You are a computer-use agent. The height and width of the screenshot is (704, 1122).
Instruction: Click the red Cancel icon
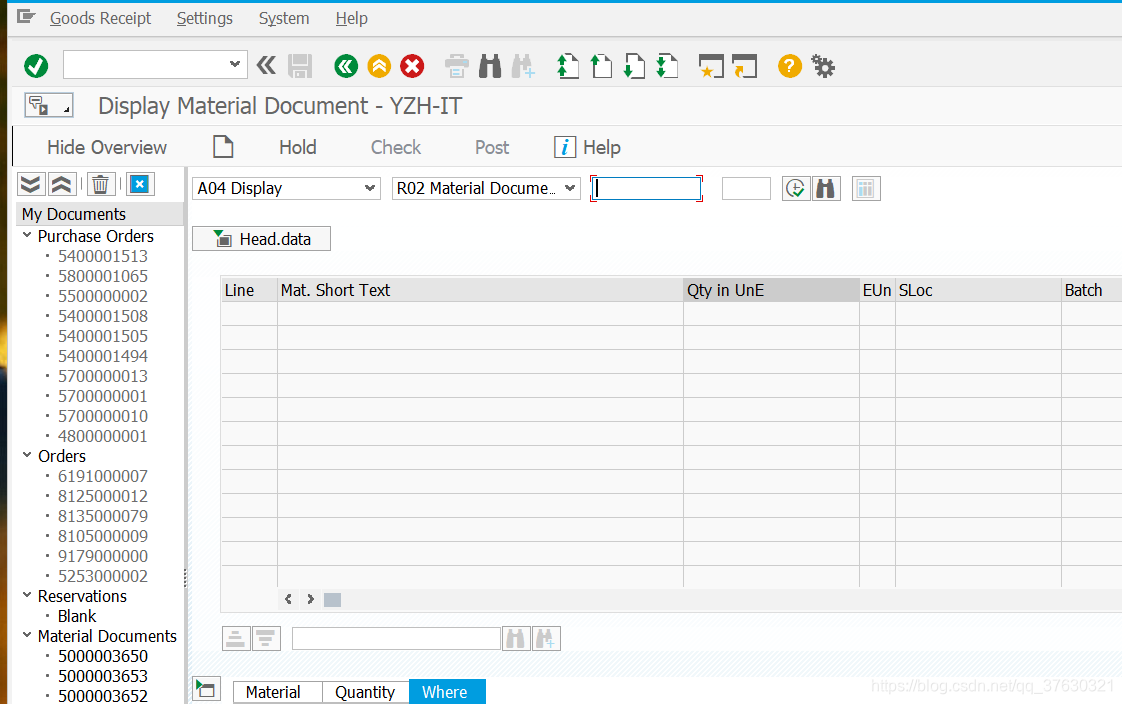tap(412, 66)
